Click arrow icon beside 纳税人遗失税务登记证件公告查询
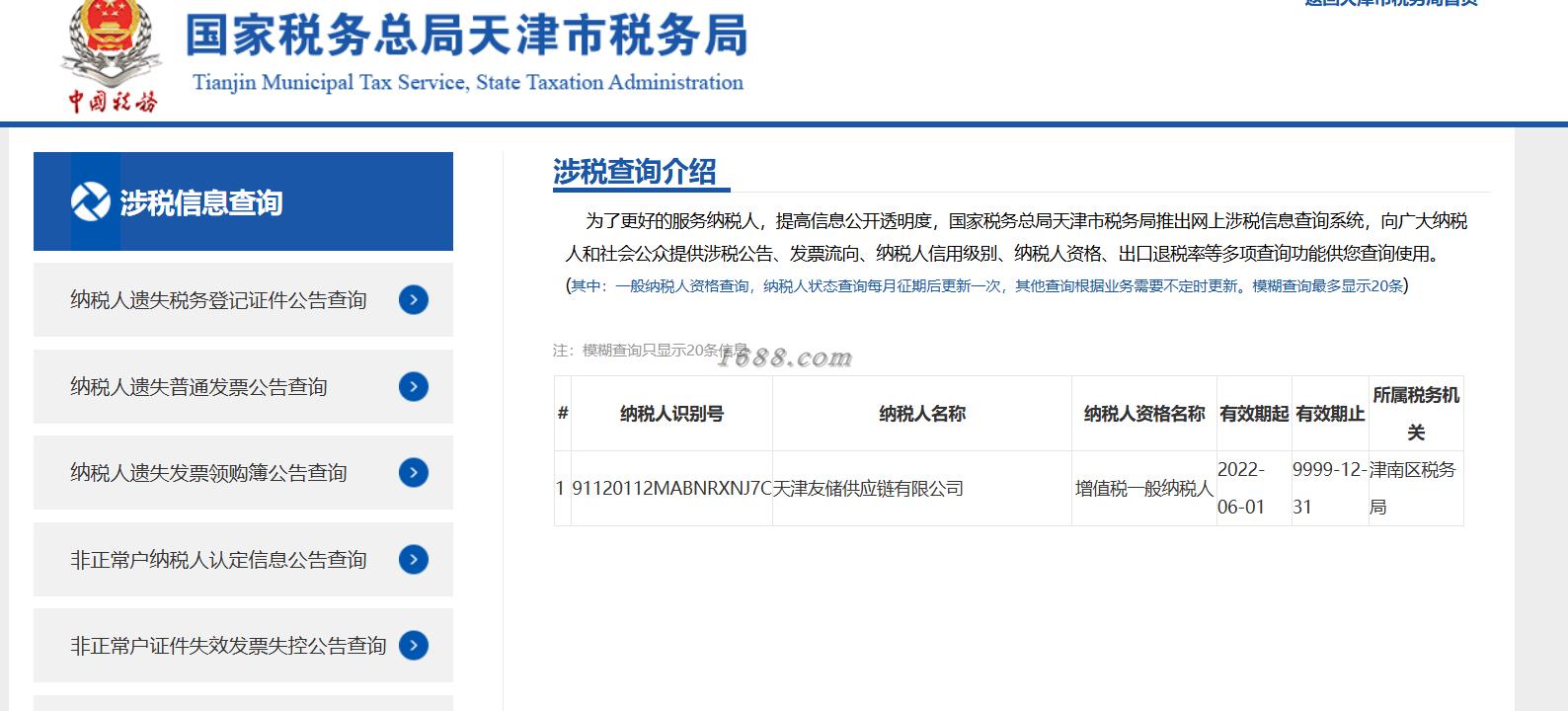Viewport: 1568px width, 711px height. pos(414,299)
